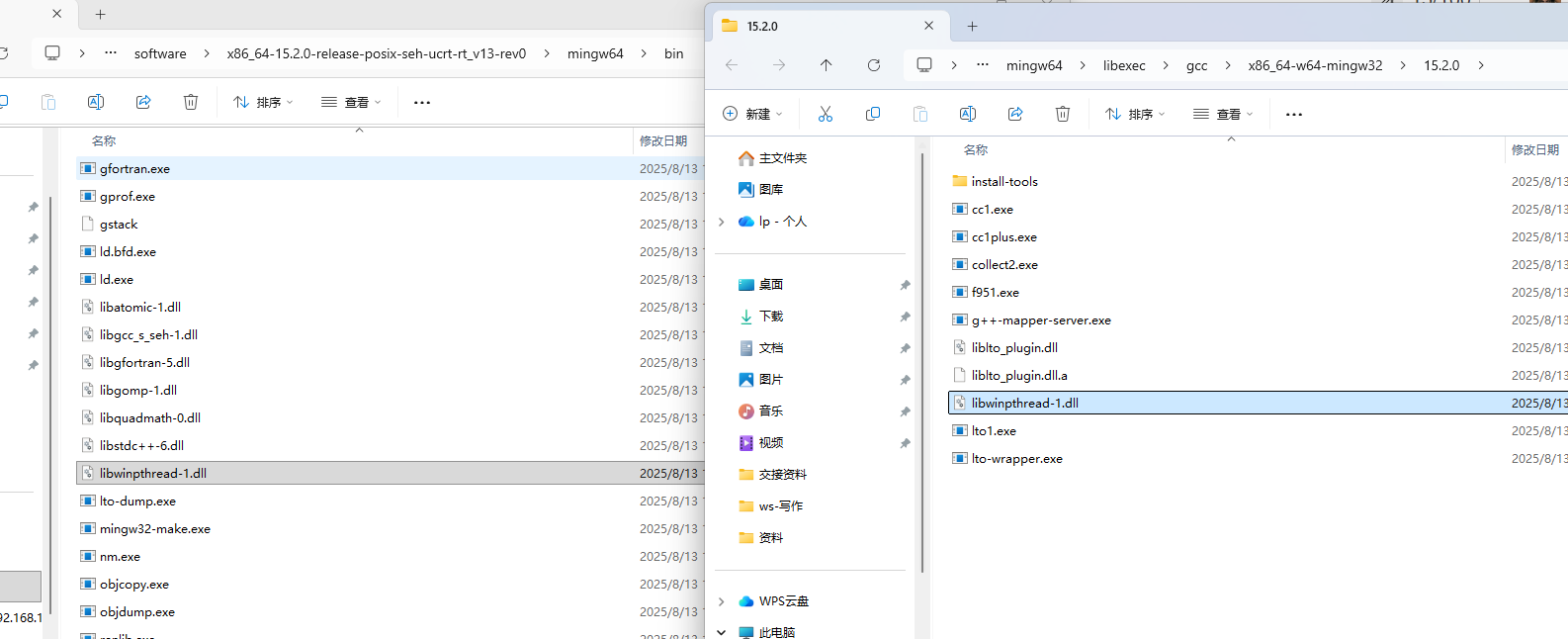This screenshot has width=1568, height=639.
Task: Open the 主文件夹 home item in the sidebar
Action: click(773, 158)
